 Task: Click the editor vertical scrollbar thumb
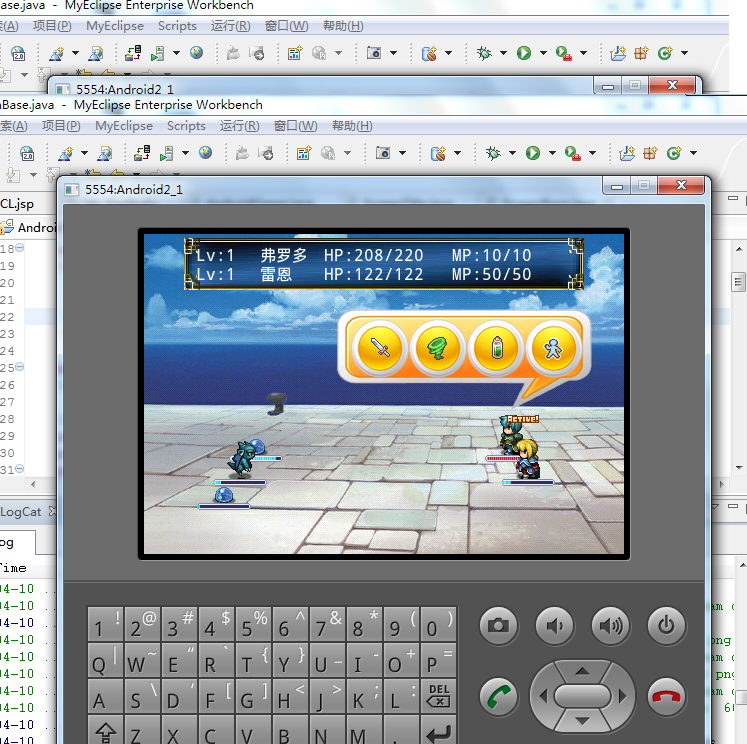click(738, 282)
